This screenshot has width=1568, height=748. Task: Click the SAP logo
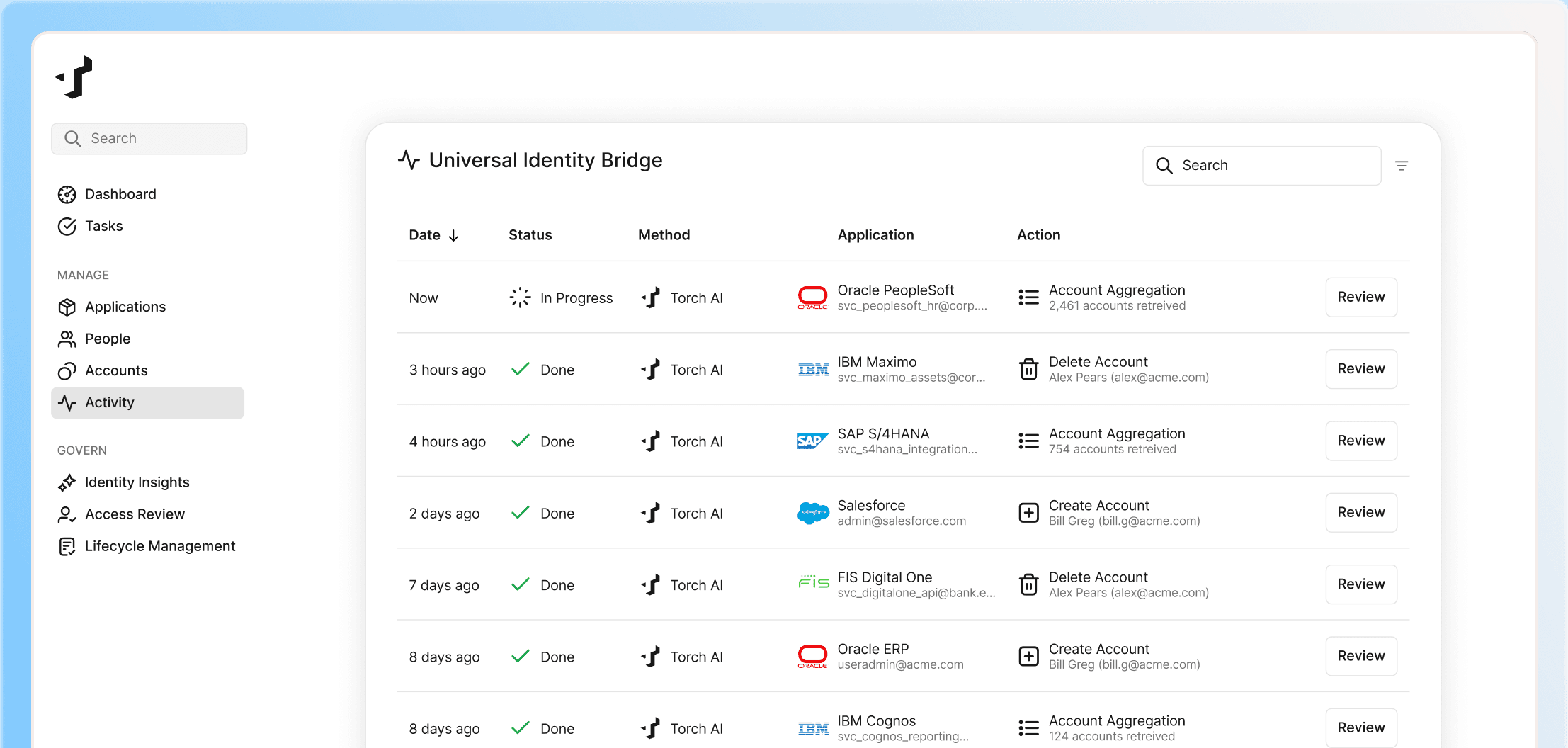click(x=812, y=441)
